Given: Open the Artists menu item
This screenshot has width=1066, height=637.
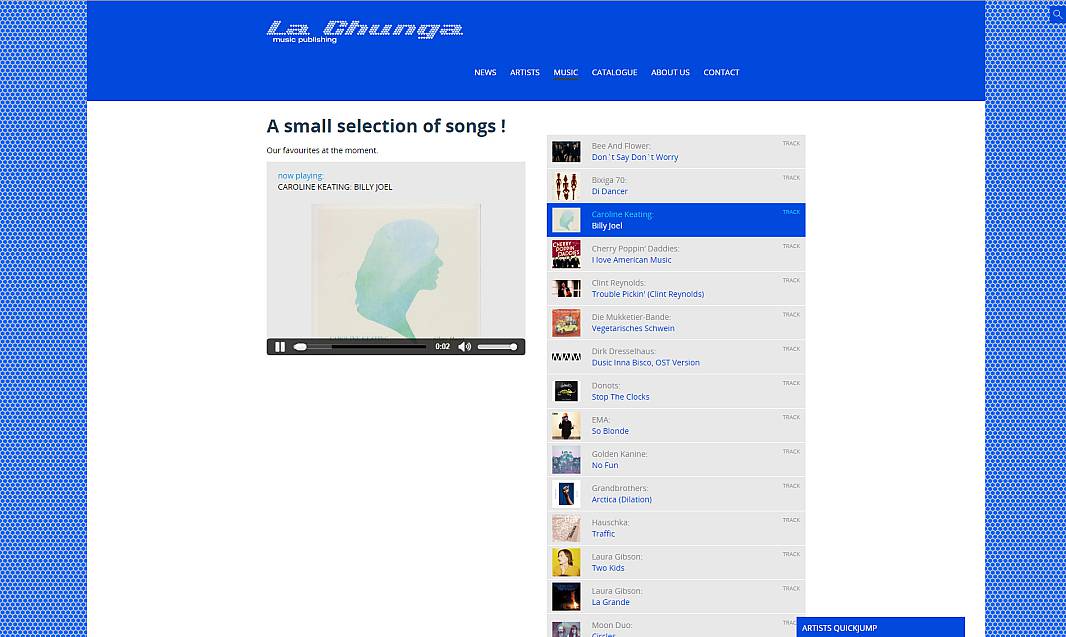Looking at the screenshot, I should (525, 72).
